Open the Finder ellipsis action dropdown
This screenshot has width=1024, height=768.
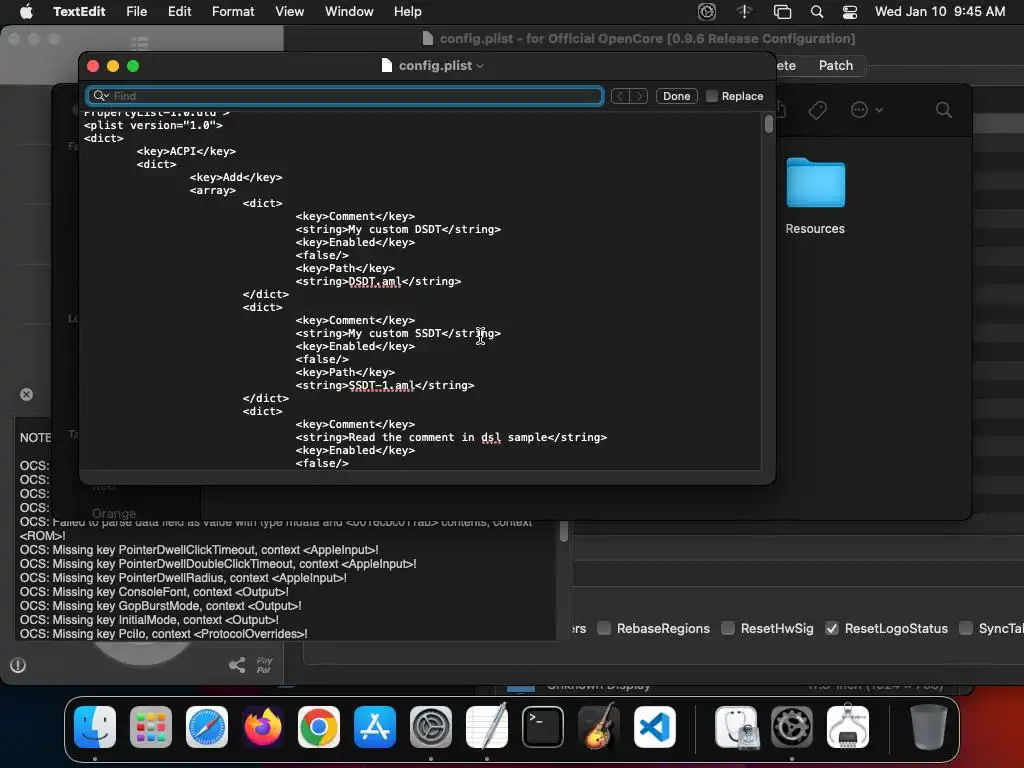point(867,110)
